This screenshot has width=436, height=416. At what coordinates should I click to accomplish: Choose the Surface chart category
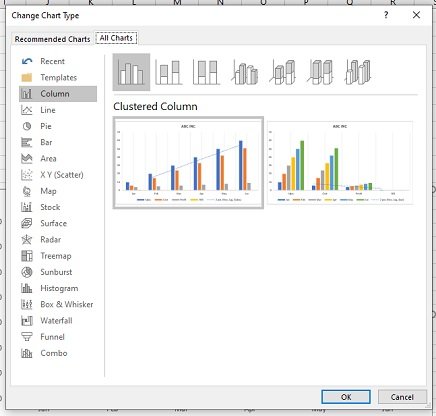pos(58,223)
